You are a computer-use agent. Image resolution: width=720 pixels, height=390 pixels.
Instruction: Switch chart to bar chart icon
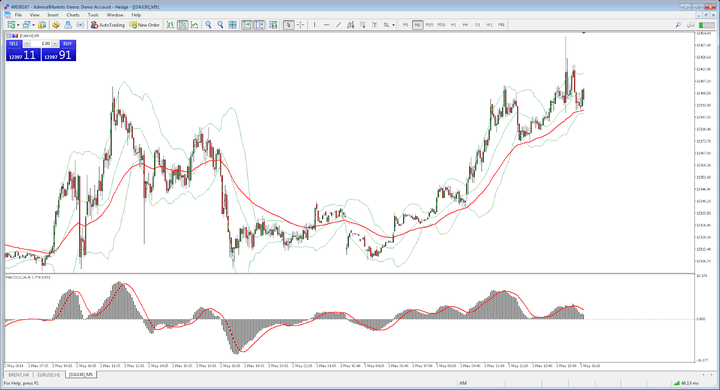click(170, 25)
